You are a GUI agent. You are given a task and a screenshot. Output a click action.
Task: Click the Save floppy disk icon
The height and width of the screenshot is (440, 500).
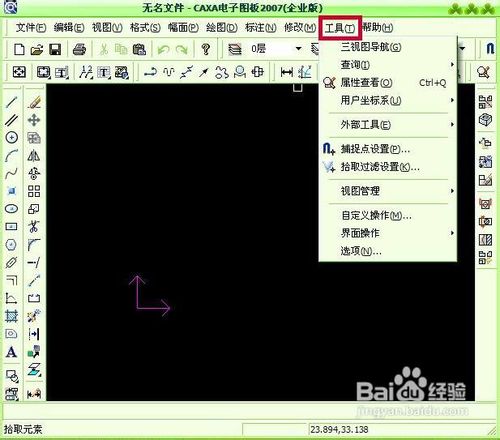click(55, 49)
